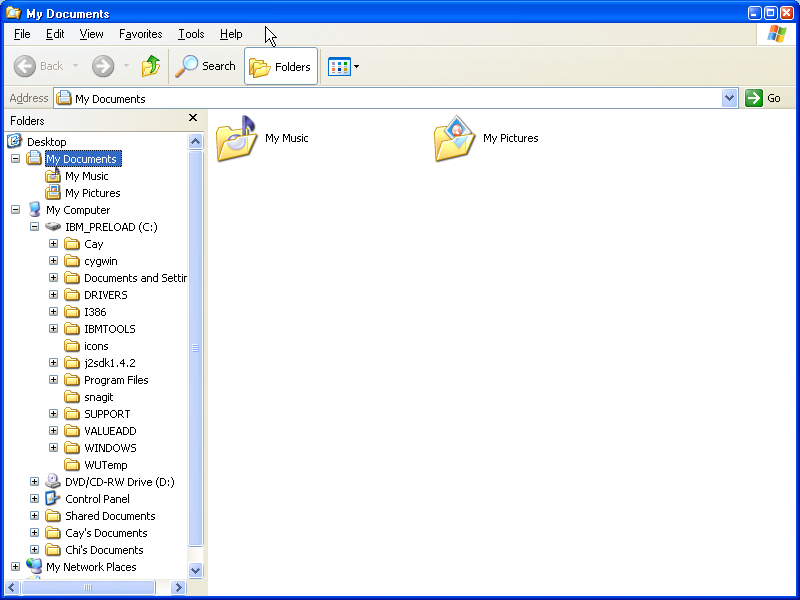This screenshot has height=600, width=800.
Task: Toggle the Folders pane button
Action: click(x=281, y=66)
